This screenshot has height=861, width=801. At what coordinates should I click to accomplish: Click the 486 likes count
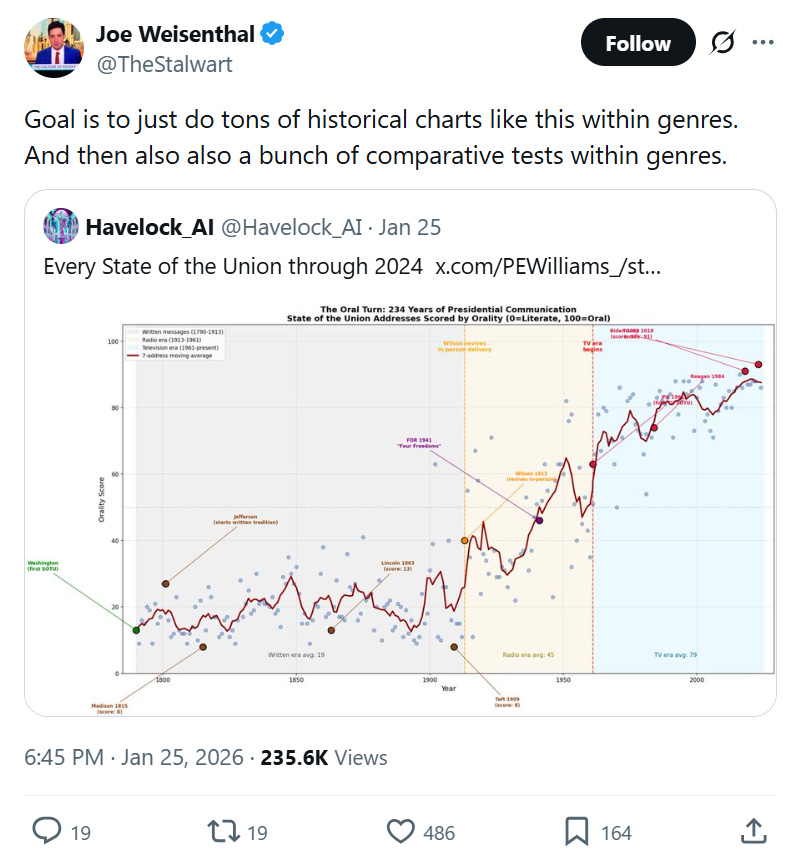pos(439,833)
